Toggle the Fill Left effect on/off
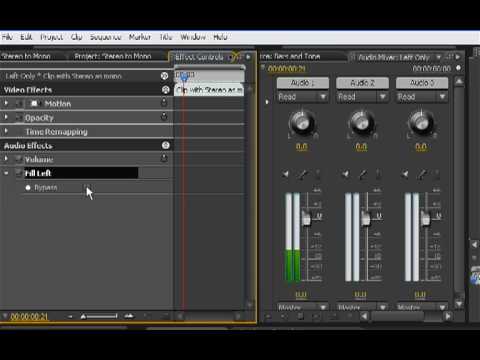 click(19, 173)
